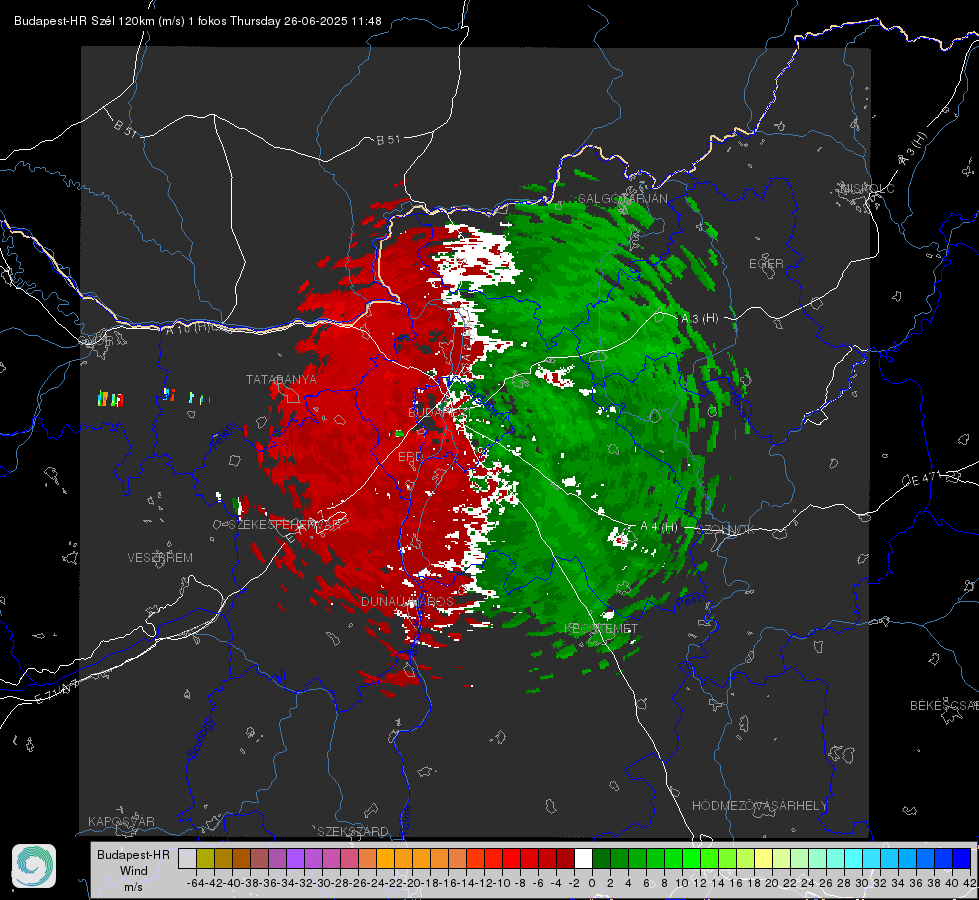Click the legend value label '-64'
The height and width of the screenshot is (900, 979).
pos(196,883)
